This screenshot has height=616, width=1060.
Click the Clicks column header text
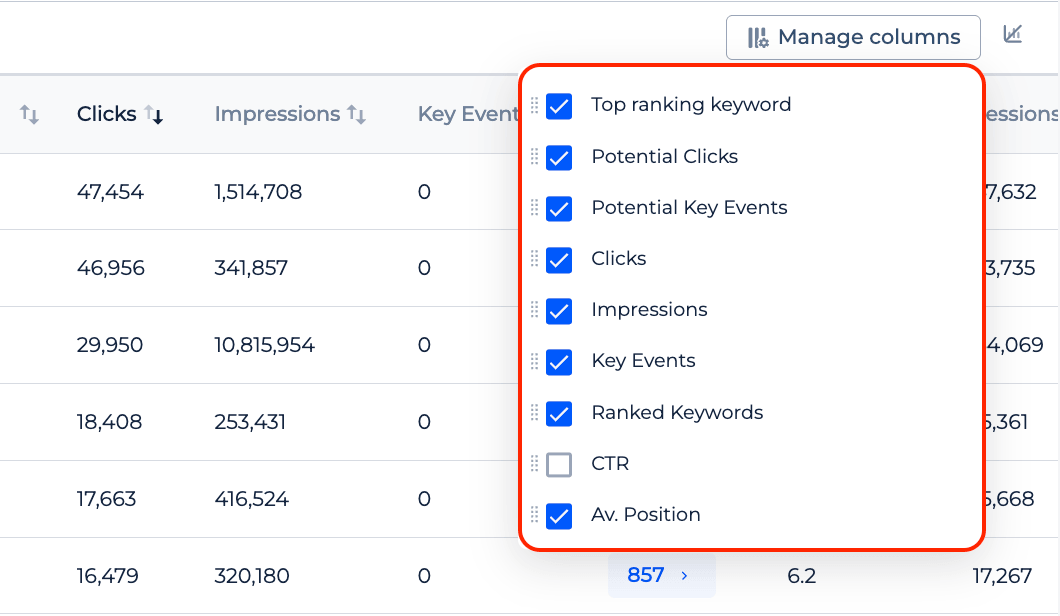coord(106,114)
